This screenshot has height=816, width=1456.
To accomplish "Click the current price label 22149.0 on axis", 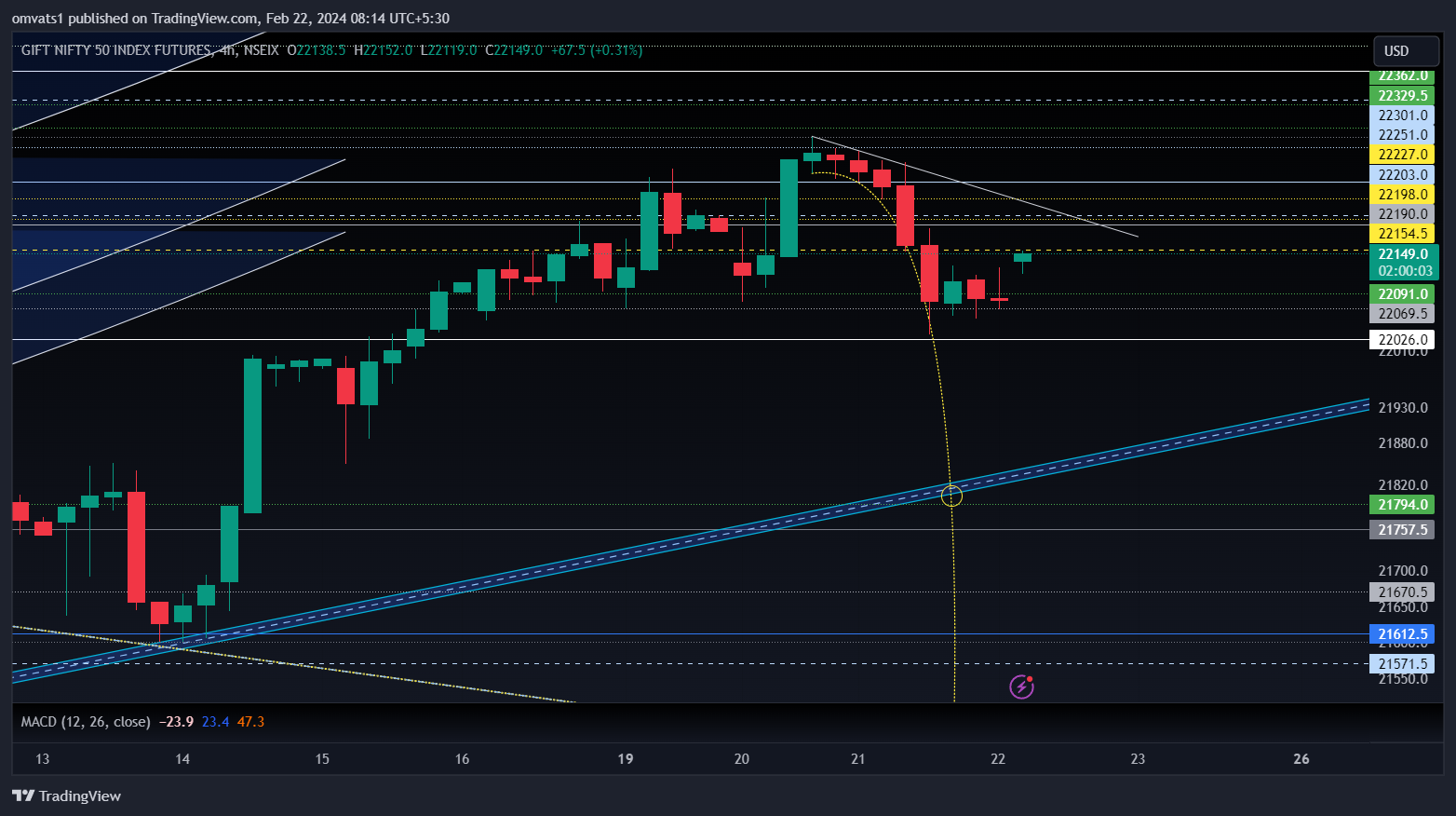I will [1404, 254].
